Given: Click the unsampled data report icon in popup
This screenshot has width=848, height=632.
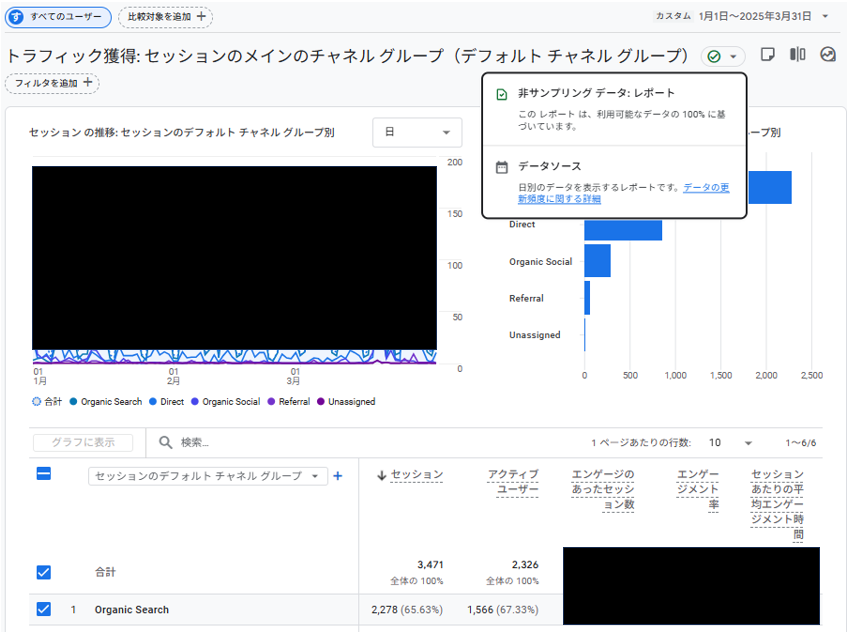Looking at the screenshot, I should 502,94.
